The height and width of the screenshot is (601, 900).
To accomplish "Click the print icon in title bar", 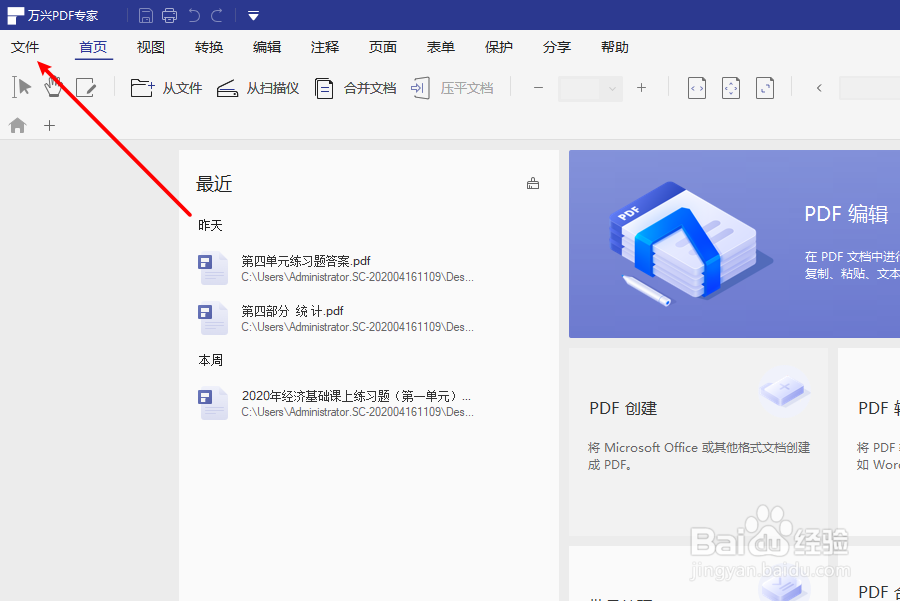I will click(169, 15).
